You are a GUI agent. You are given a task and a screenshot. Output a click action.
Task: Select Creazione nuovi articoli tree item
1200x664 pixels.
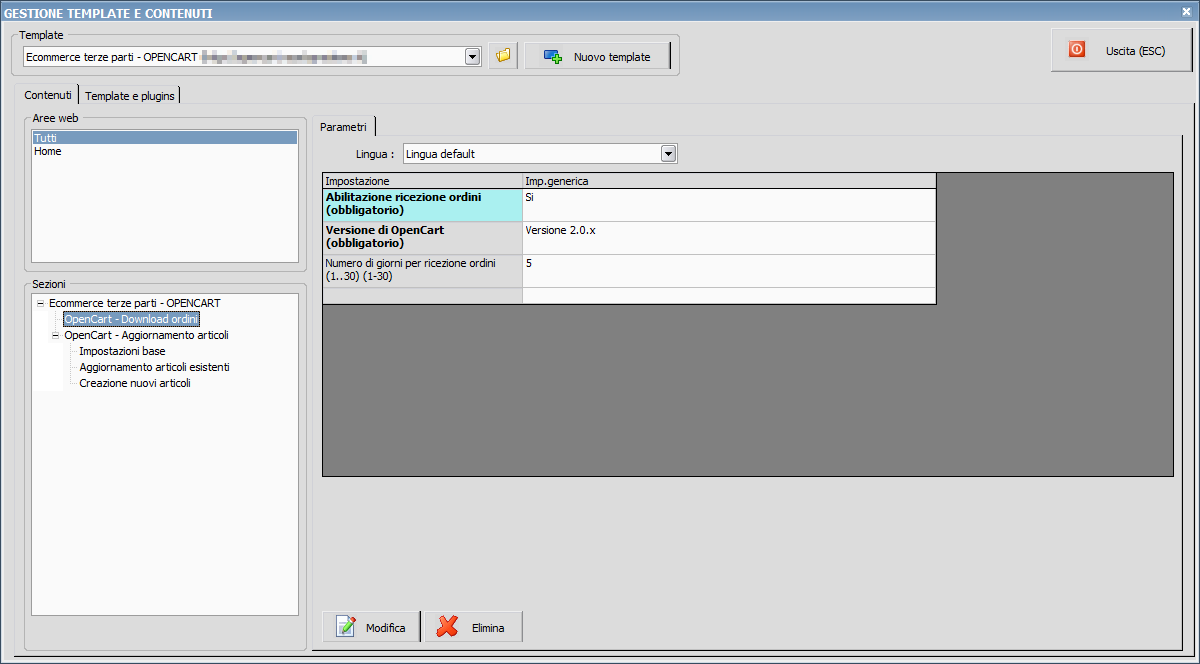pyautogui.click(x=135, y=383)
